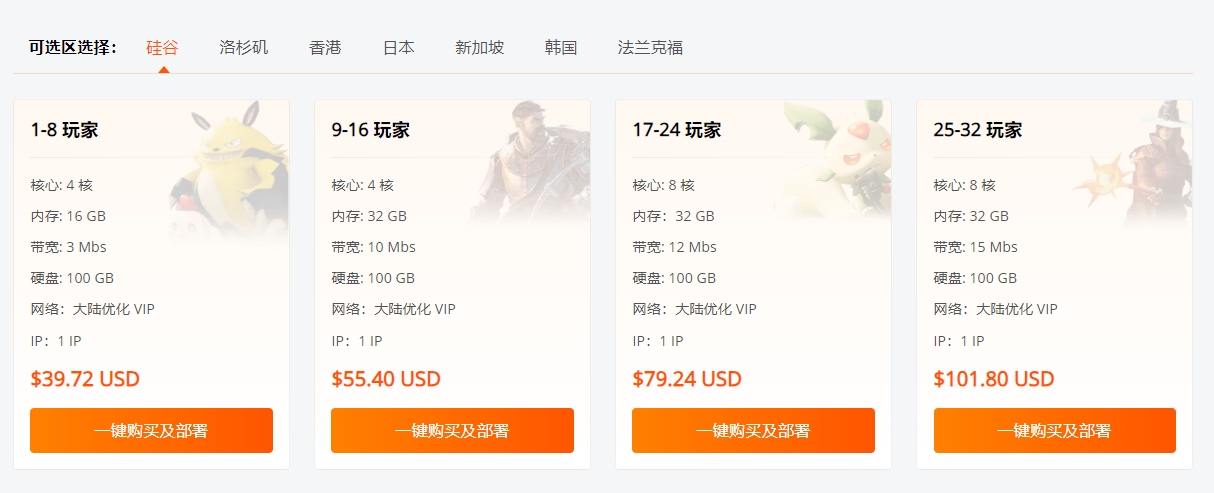Screen dimensions: 1214x493
Task: Click the $101.80 USD price
Action: tap(994, 379)
